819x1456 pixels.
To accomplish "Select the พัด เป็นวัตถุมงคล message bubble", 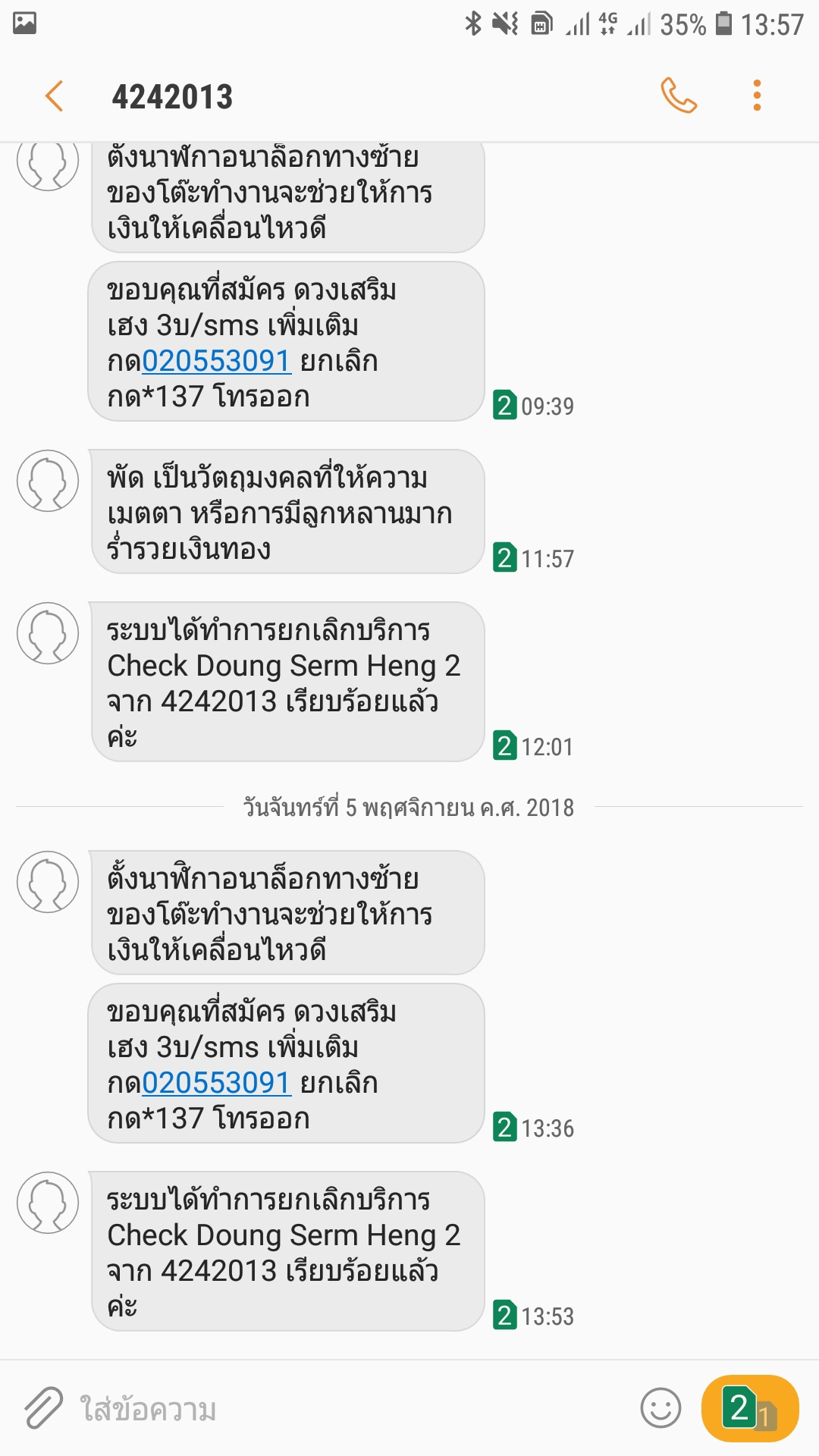I will pos(287,512).
